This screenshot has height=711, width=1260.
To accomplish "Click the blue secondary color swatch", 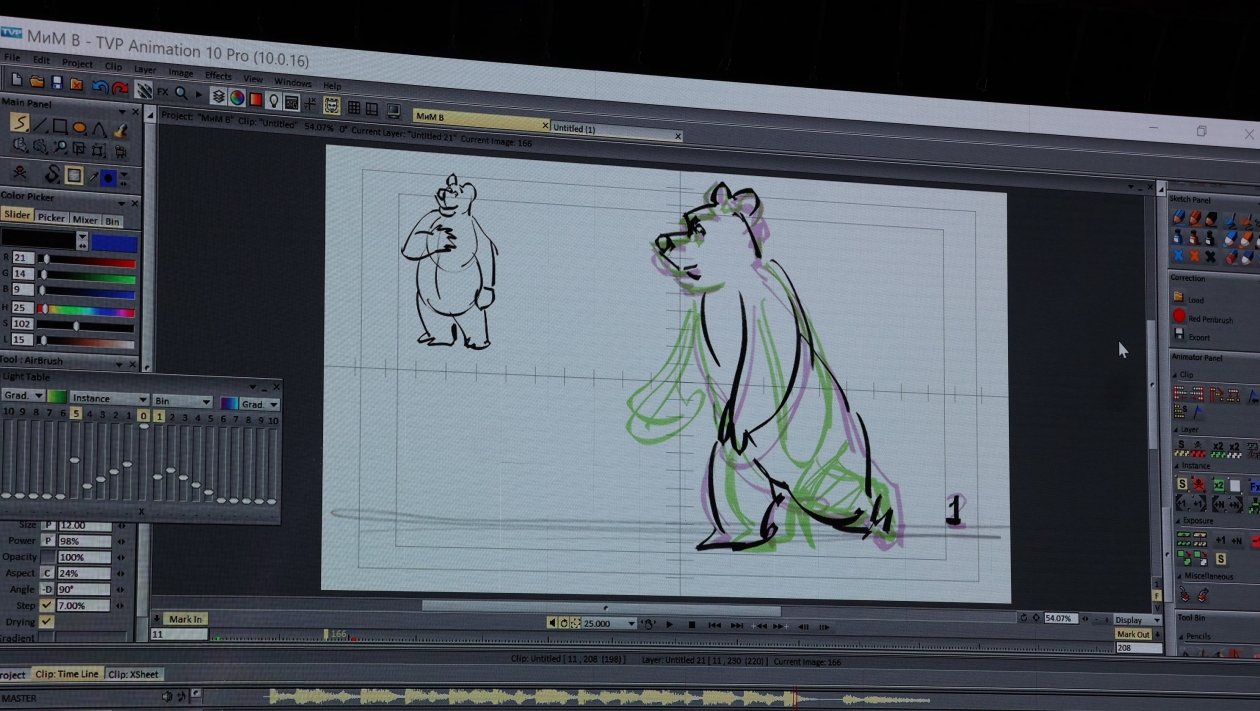I will 114,243.
